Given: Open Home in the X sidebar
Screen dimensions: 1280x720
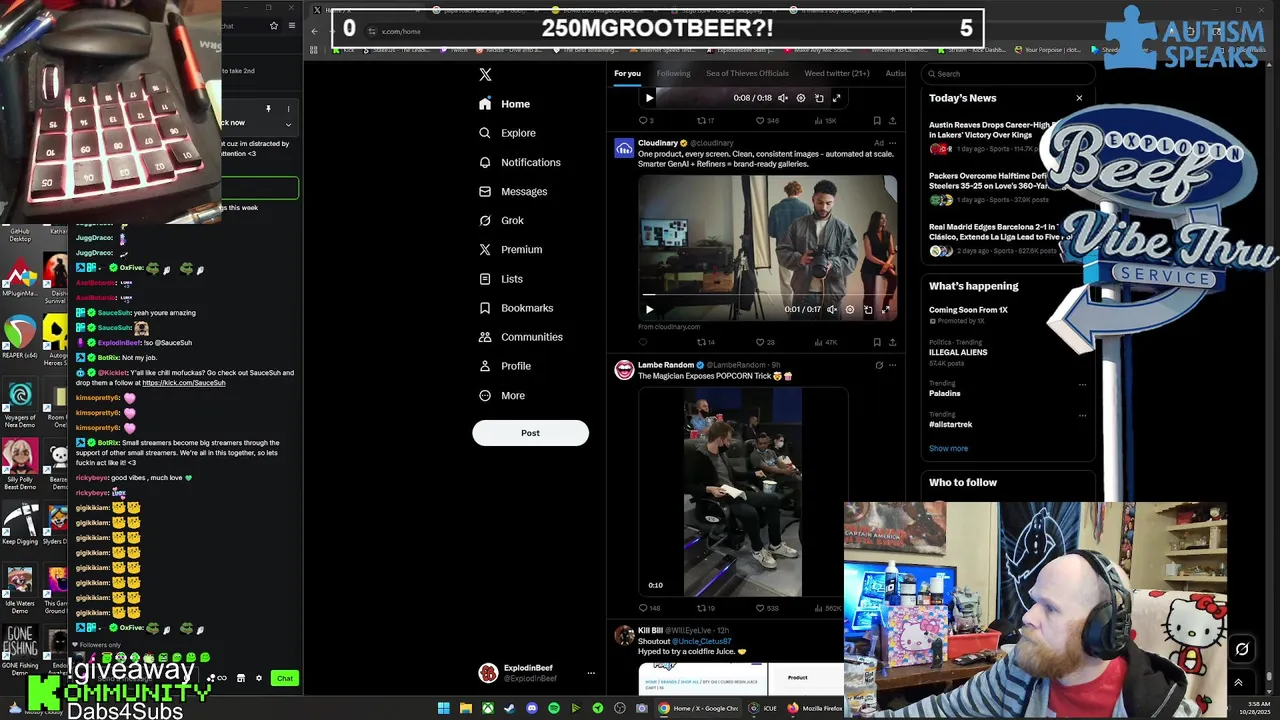Looking at the screenshot, I should [x=505, y=104].
